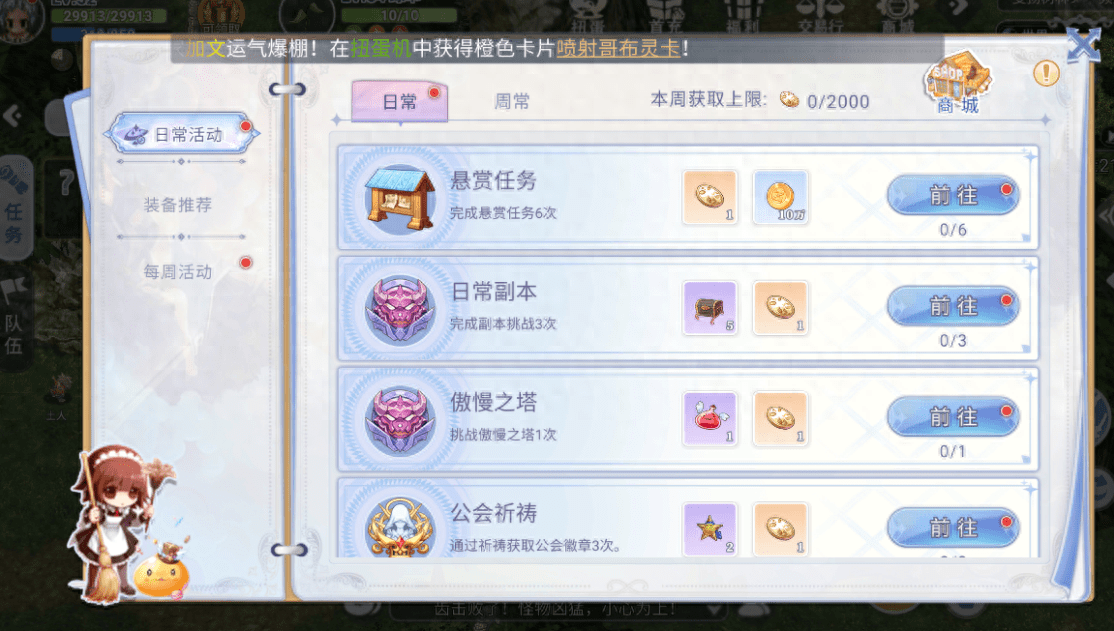Viewport: 1114px width, 631px height.
Task: Tap the yellow exclamation info icon
Action: (1046, 72)
